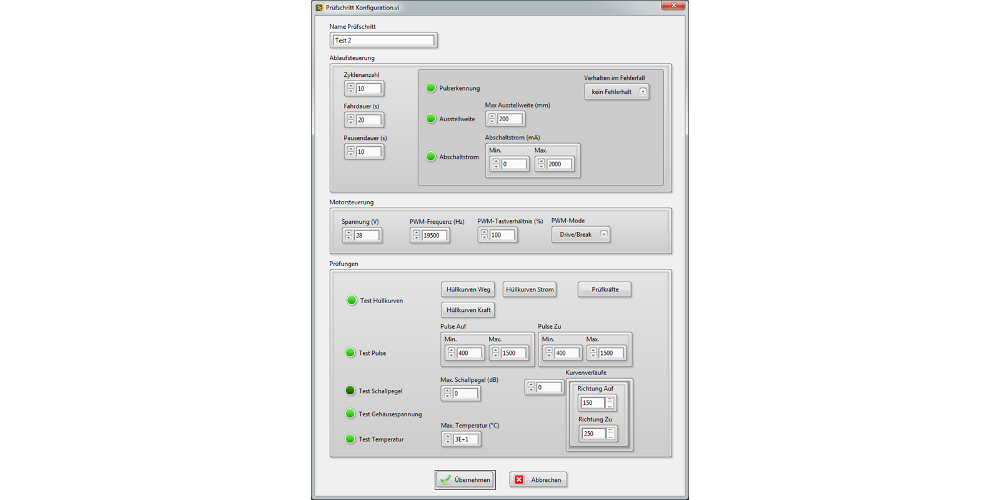The height and width of the screenshot is (500, 1000).
Task: Click the Spannung (V) stepper arrows
Action: point(348,235)
